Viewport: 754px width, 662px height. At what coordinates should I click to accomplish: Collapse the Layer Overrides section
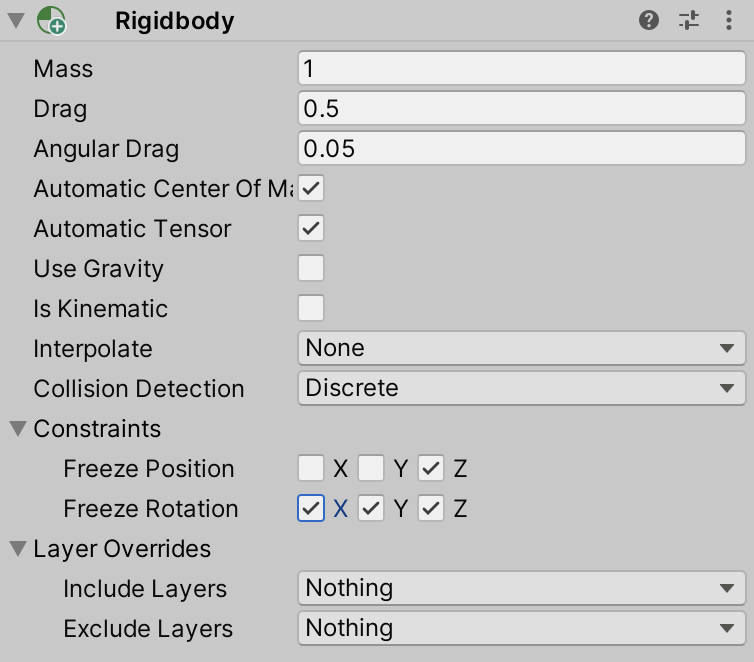pyautogui.click(x=18, y=549)
